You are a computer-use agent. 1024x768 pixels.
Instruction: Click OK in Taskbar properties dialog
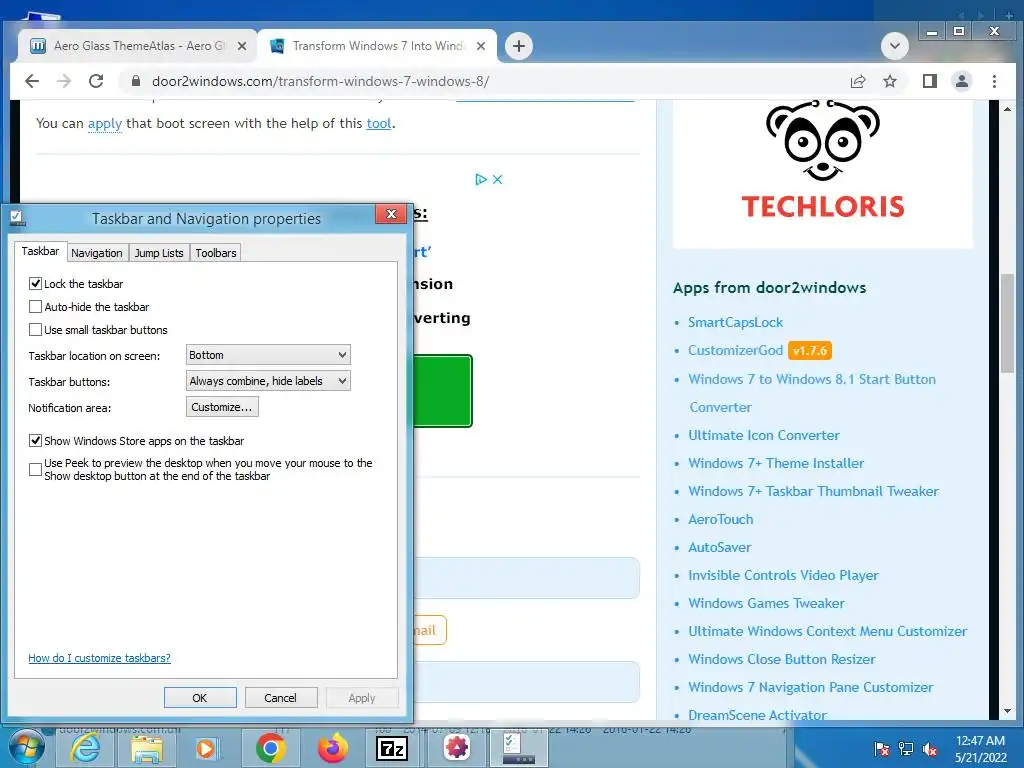[x=200, y=697]
